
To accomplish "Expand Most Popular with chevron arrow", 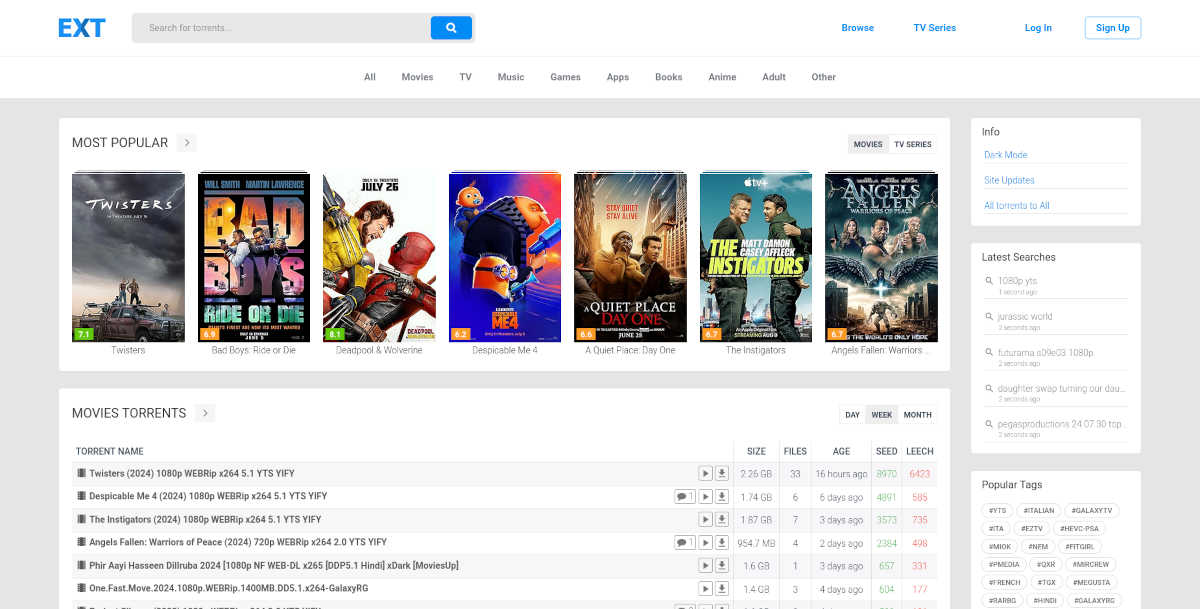I will 186,143.
